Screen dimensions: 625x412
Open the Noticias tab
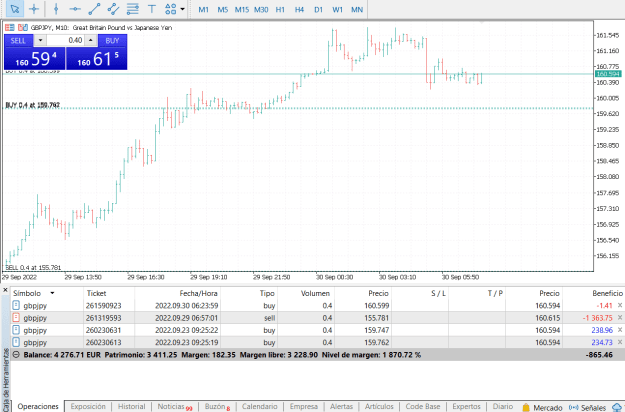(x=175, y=406)
